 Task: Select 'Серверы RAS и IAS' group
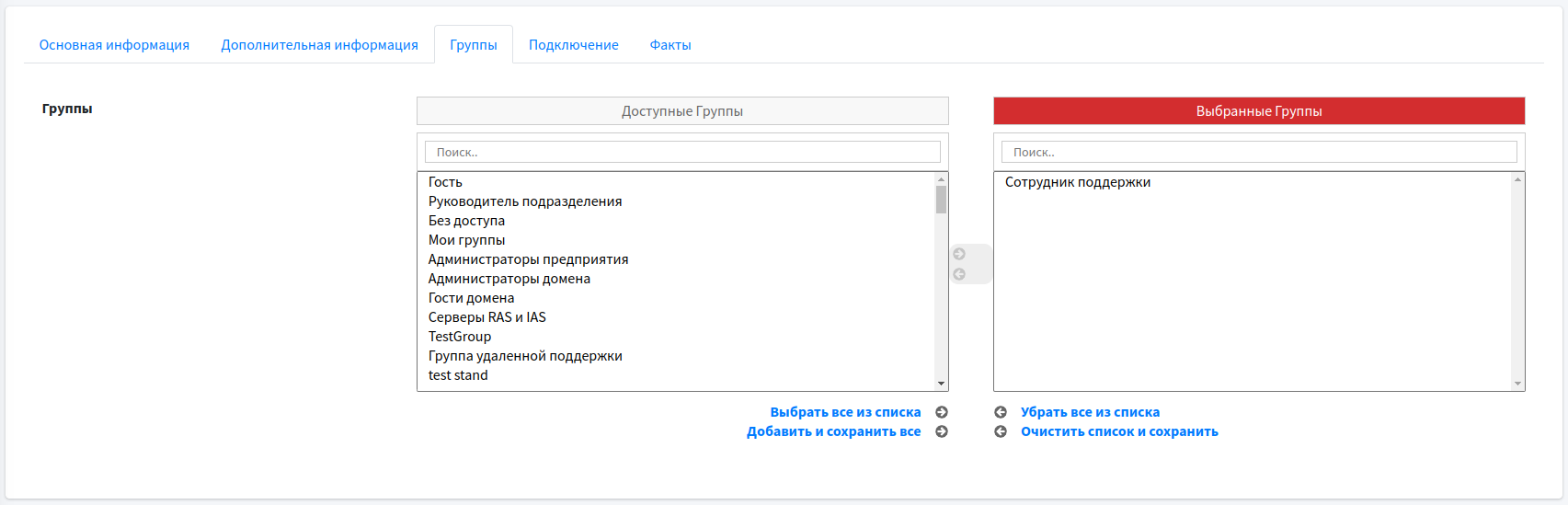click(487, 317)
